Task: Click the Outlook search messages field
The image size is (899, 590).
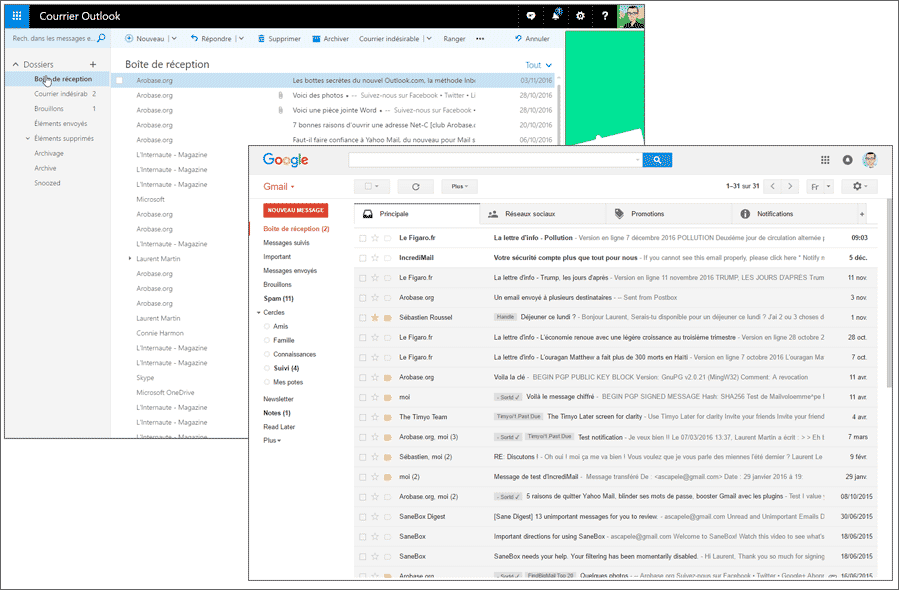Action: point(53,38)
